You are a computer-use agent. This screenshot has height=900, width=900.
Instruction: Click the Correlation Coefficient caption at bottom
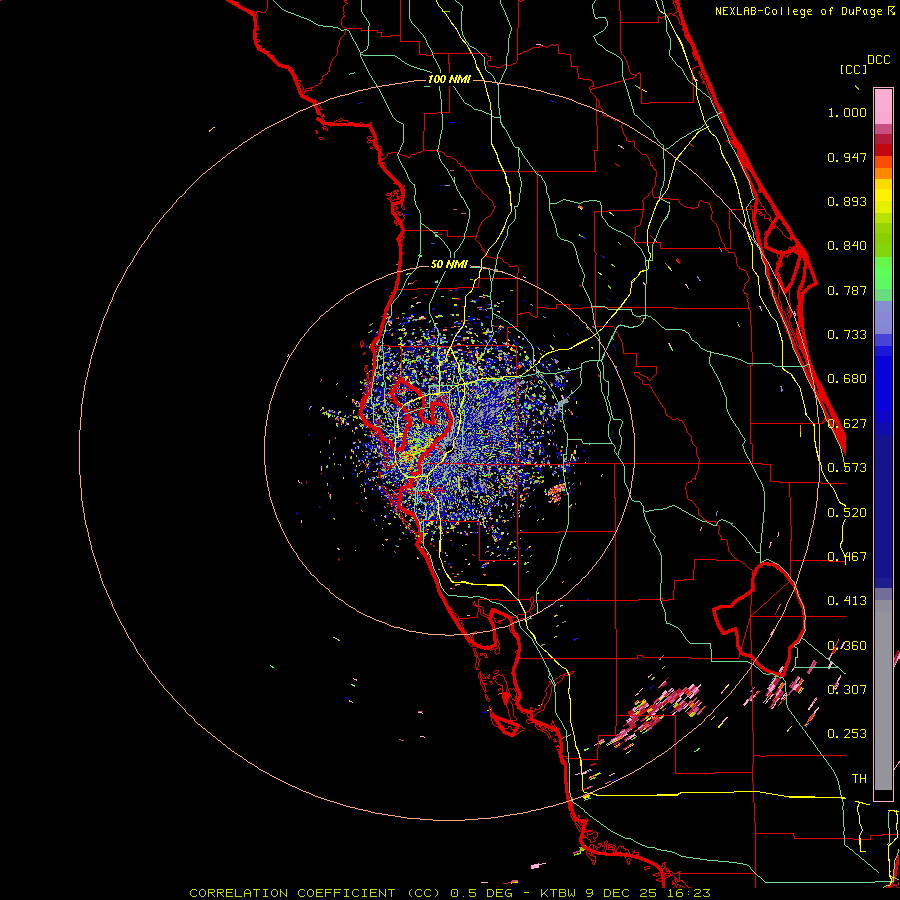pos(450,893)
